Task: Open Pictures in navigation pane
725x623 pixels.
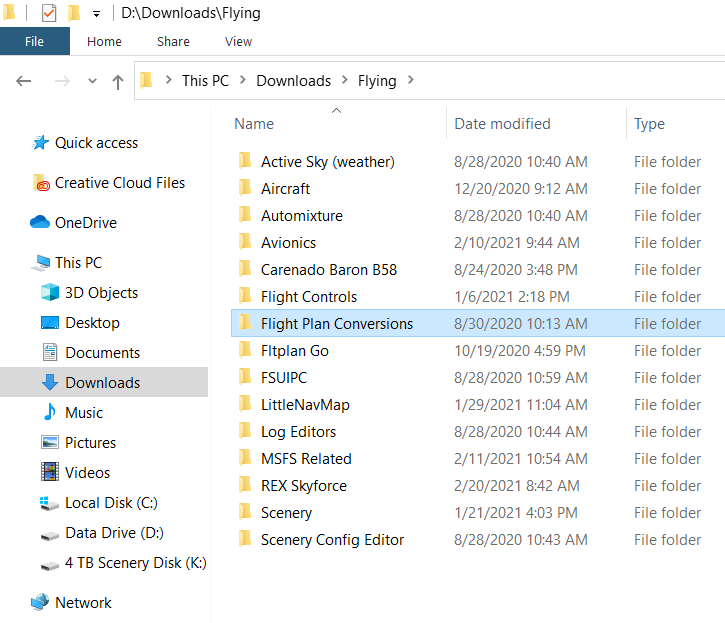Action: [91, 442]
